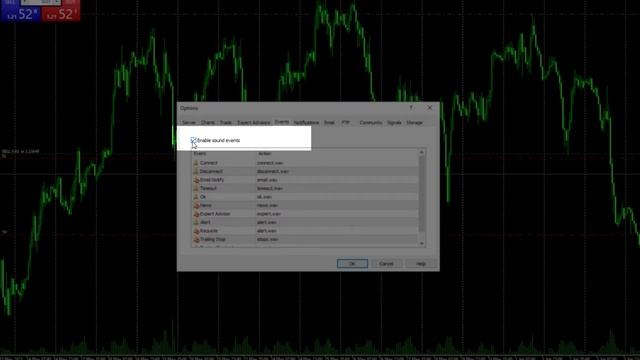Open the Server tab

tap(189, 122)
